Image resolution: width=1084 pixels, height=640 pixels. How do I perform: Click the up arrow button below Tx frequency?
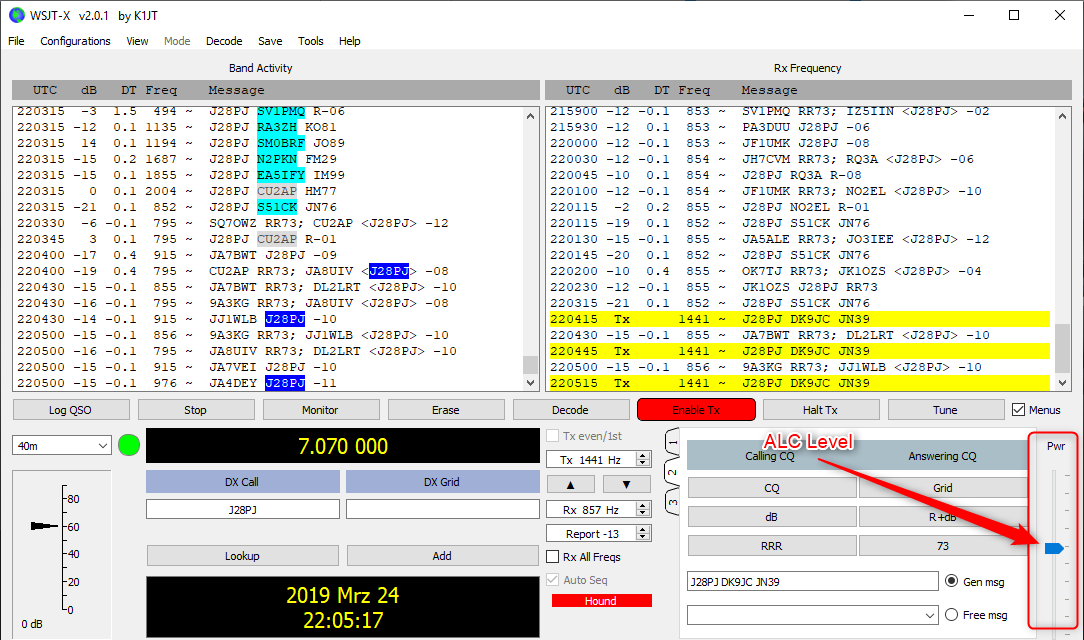pos(570,484)
